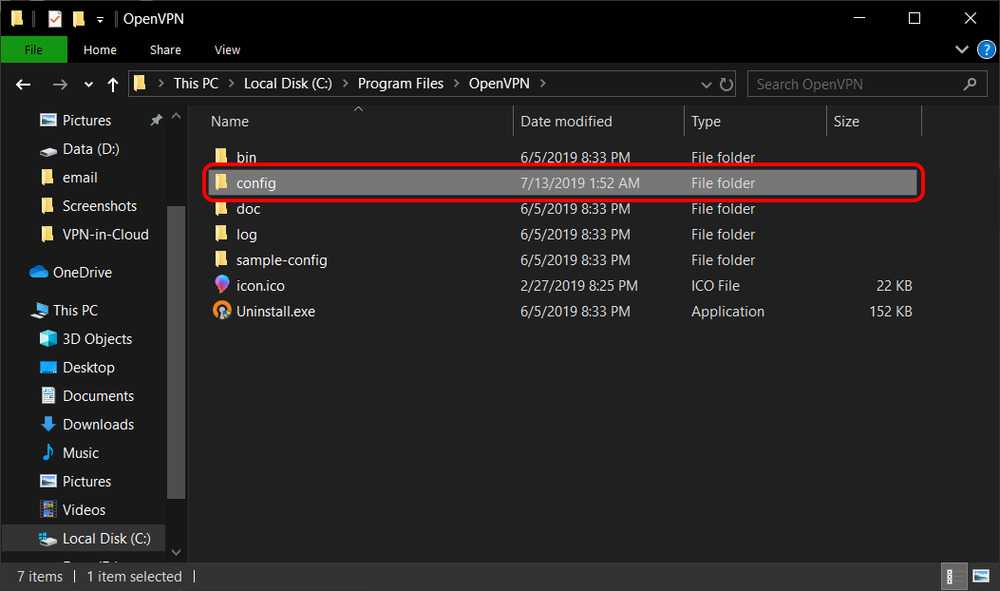
Task: Click Program Files in the breadcrumb path
Action: [400, 84]
